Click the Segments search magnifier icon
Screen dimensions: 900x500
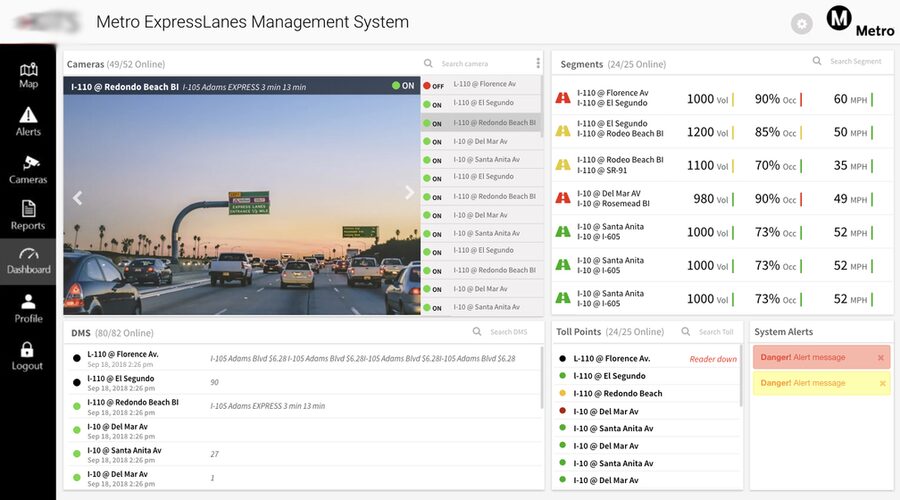(x=817, y=61)
